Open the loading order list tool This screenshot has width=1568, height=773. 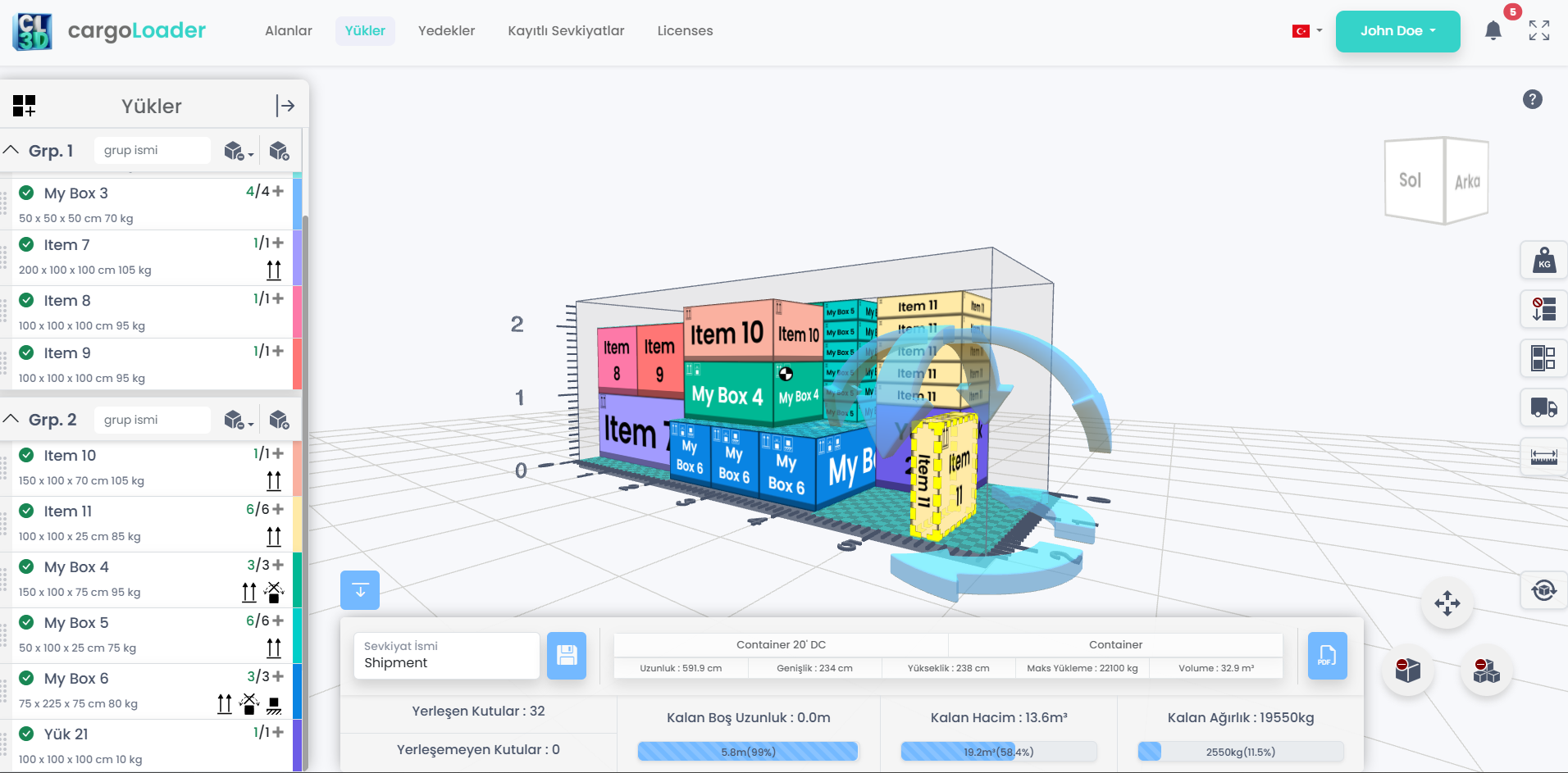pos(1545,309)
